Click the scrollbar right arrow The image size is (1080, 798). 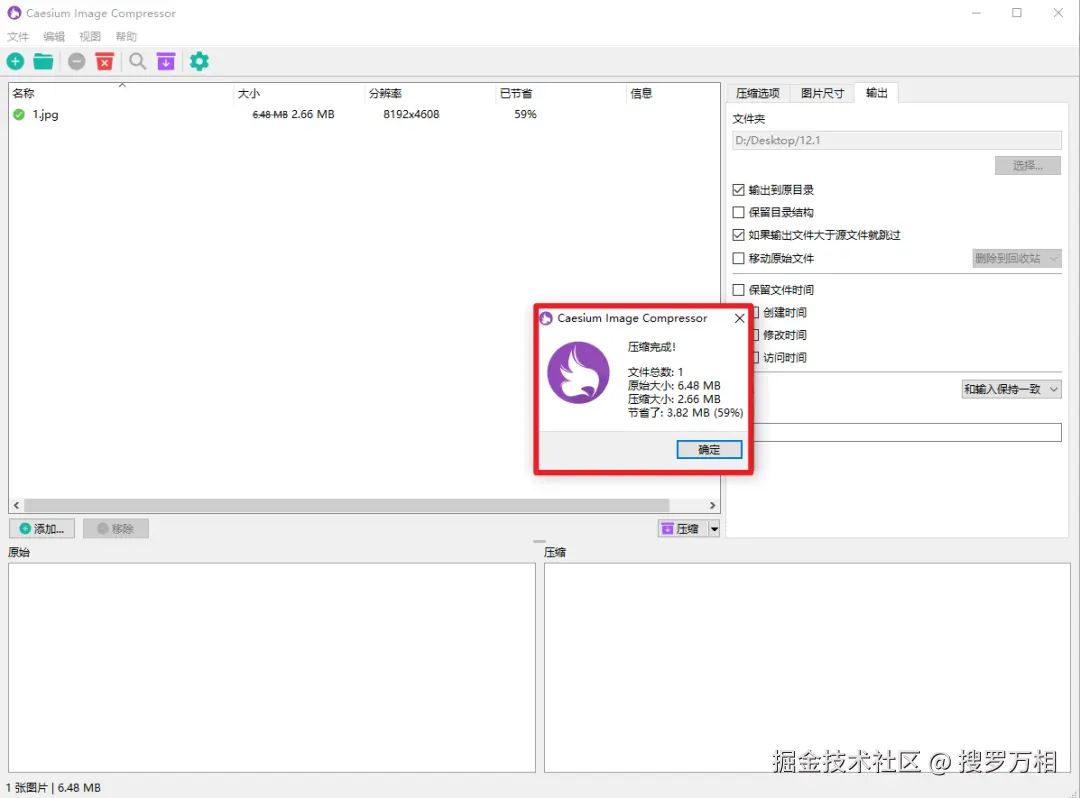[x=712, y=505]
